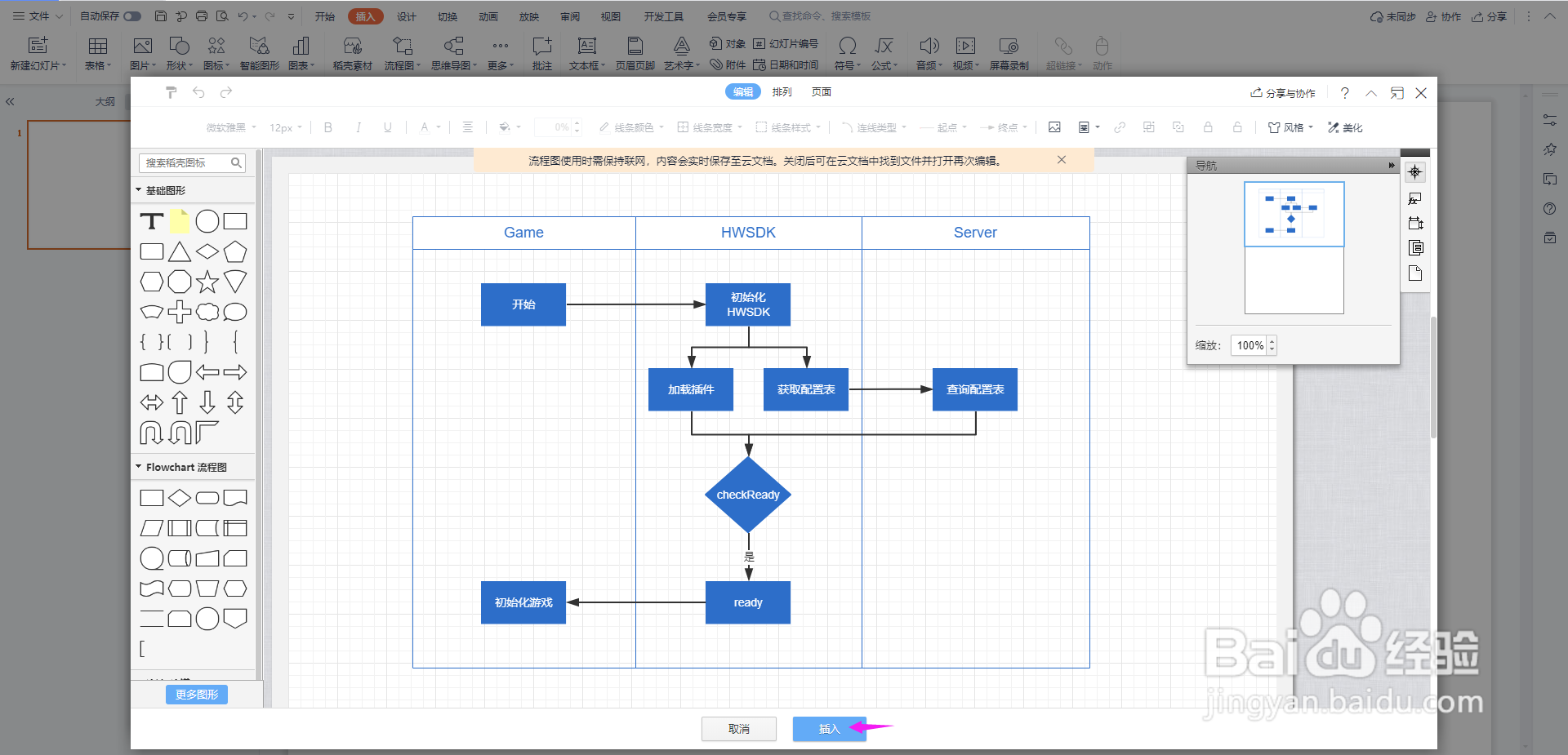Click the group shapes icon
The image size is (1568, 755).
click(x=1149, y=127)
